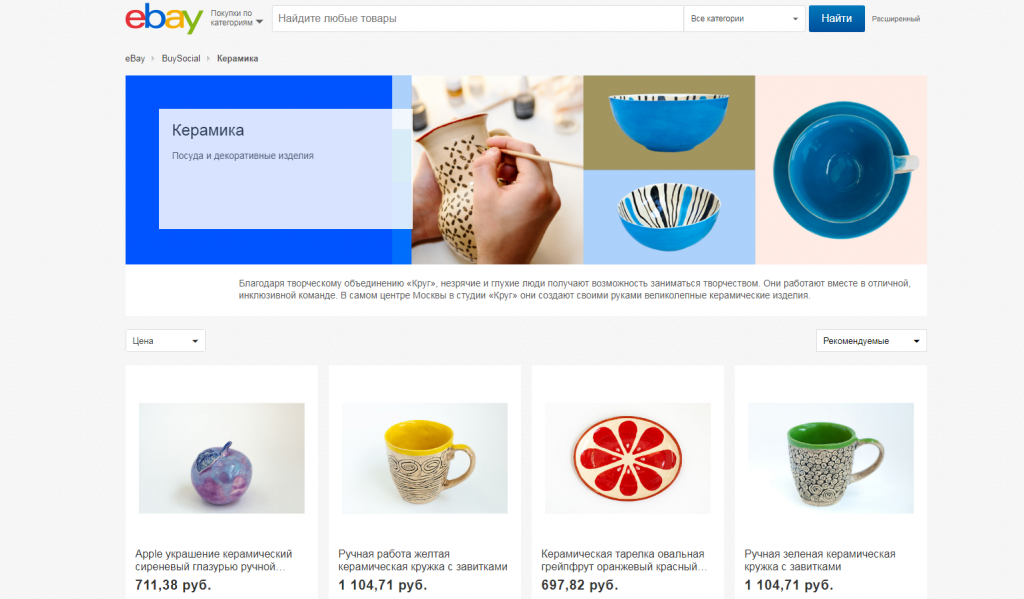Open the yellow ceramic mug thumbnail
Image resolution: width=1024 pixels, height=599 pixels.
click(424, 458)
